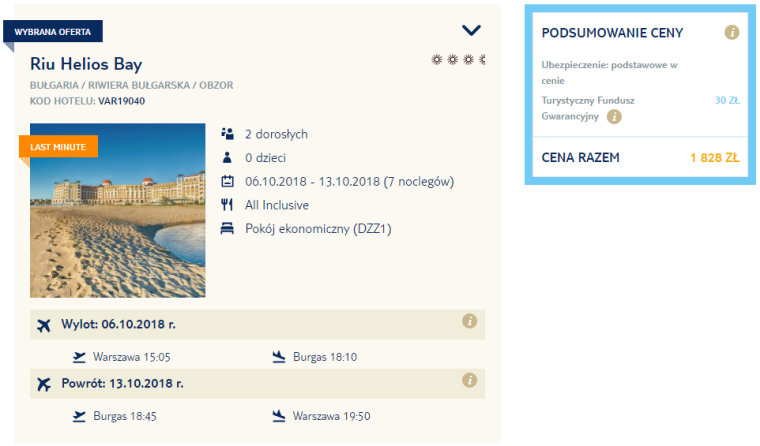This screenshot has width=760, height=446.
Task: Click the Cena Razem 1 828 ZŁ total
Action: click(x=640, y=158)
